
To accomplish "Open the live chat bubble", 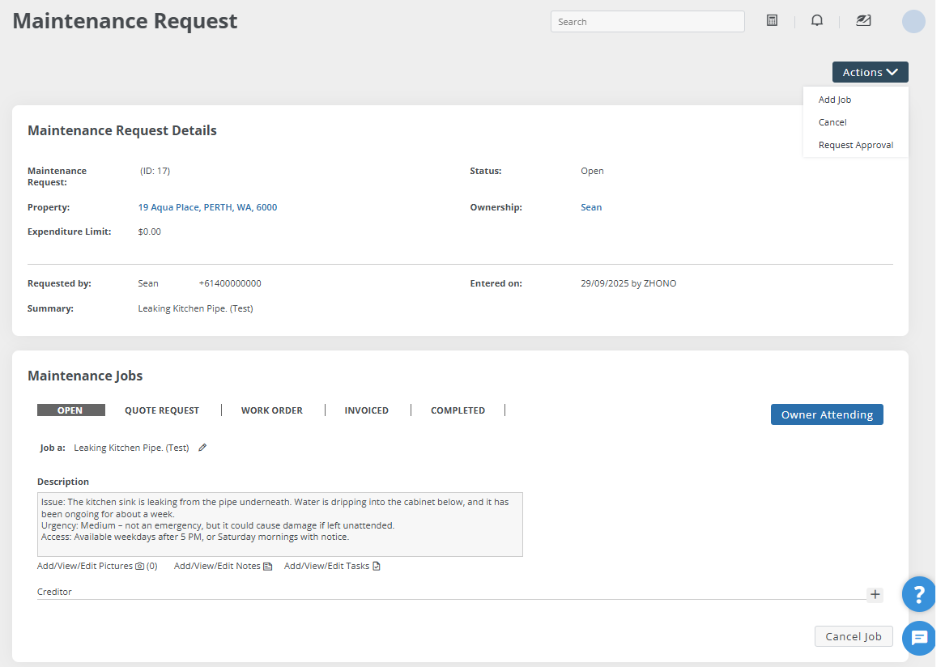I will click(x=918, y=637).
